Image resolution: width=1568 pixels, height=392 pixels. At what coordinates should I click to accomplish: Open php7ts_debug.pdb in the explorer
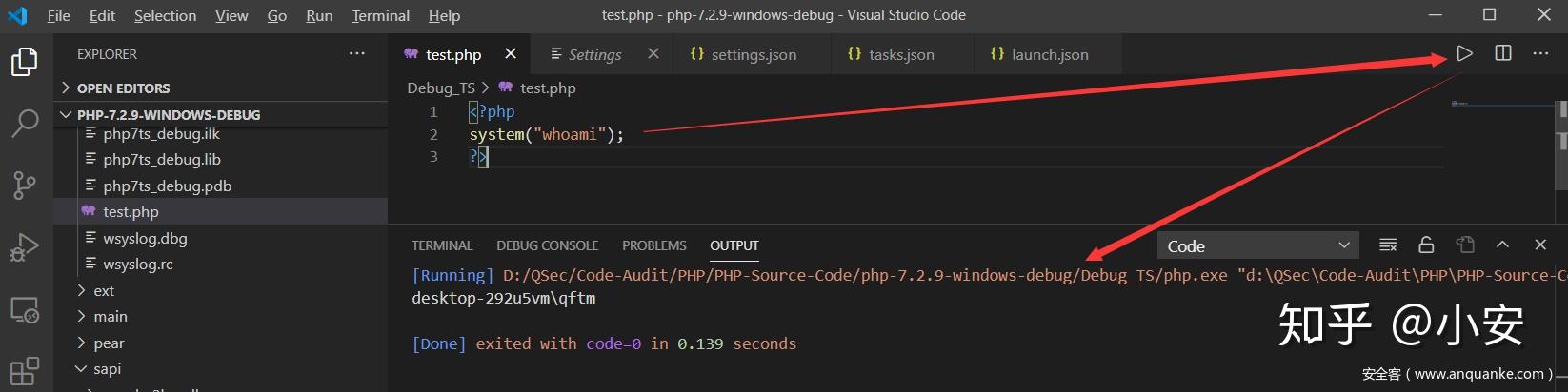point(167,186)
